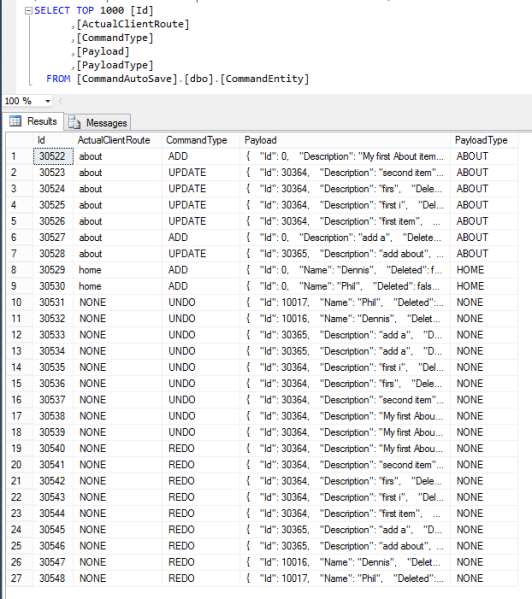Collapse the SELECT query outline region
The width and height of the screenshot is (532, 599).
point(28,11)
